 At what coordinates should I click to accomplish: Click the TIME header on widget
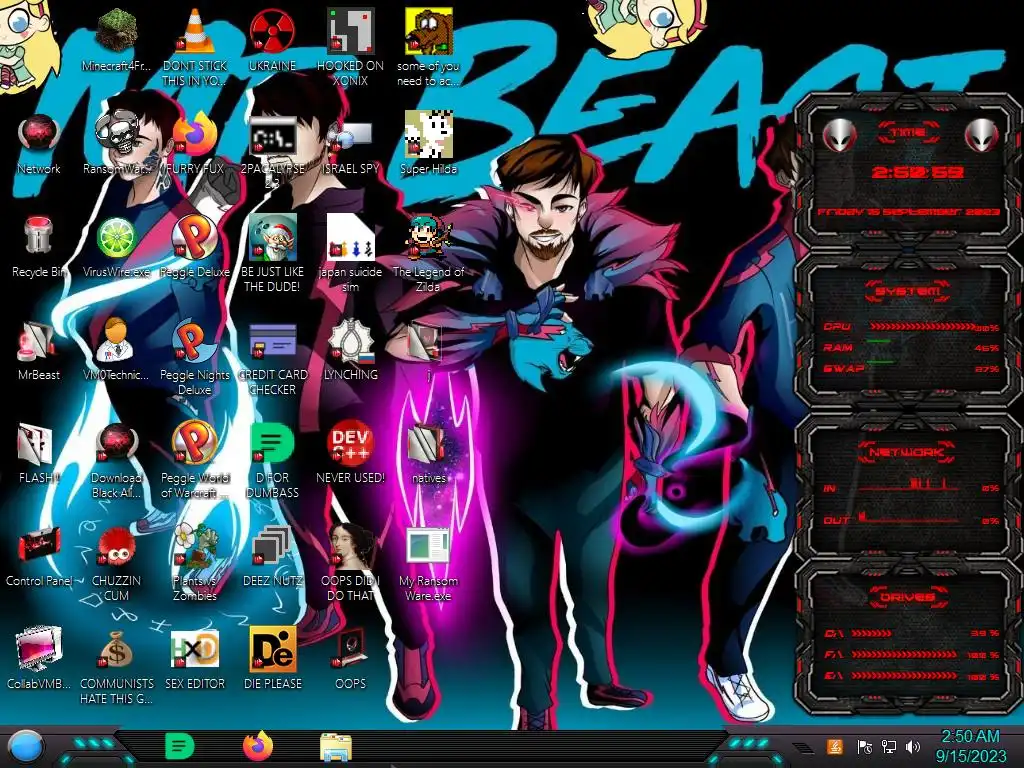click(908, 133)
